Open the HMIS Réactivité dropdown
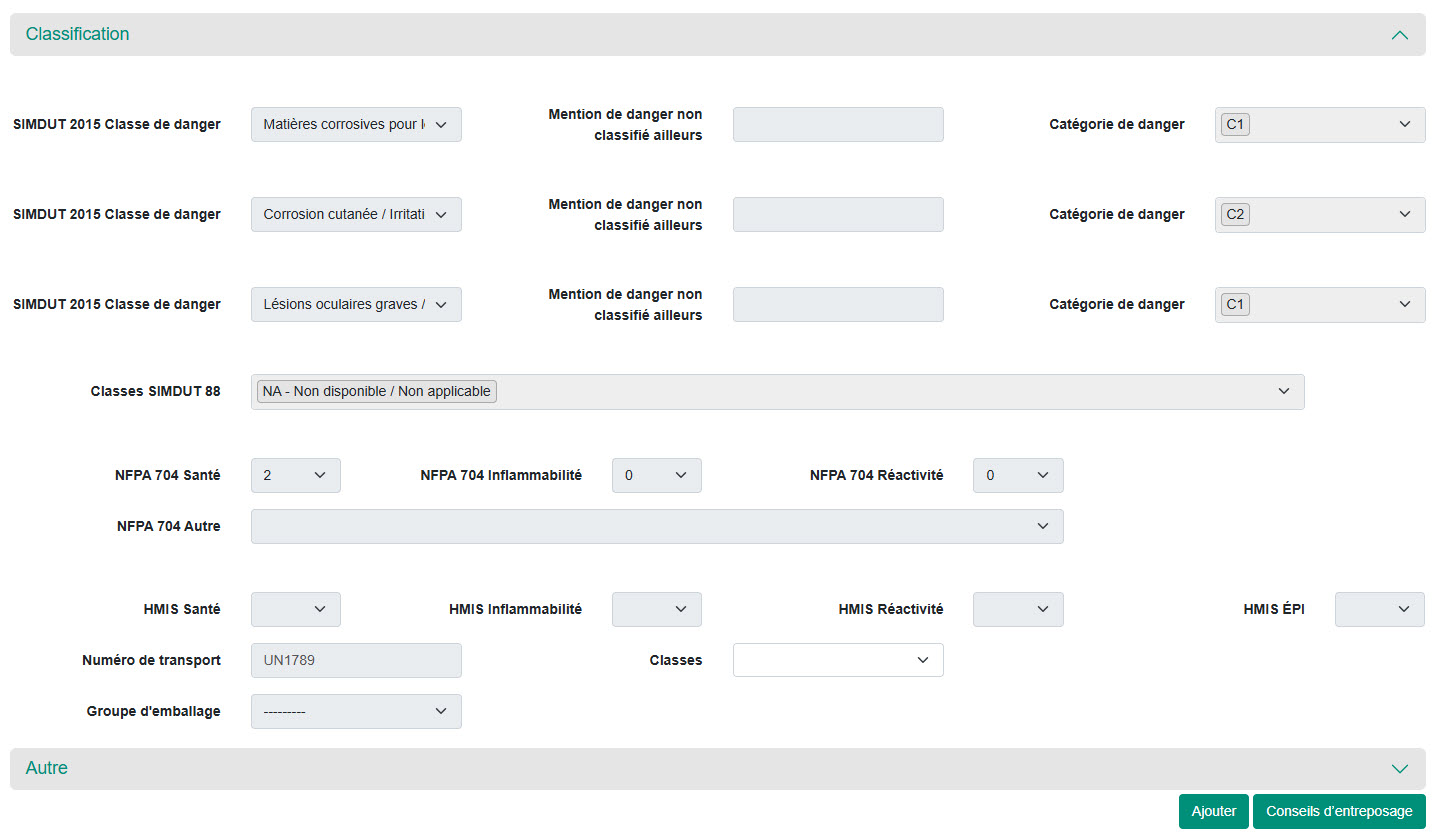 [1017, 609]
